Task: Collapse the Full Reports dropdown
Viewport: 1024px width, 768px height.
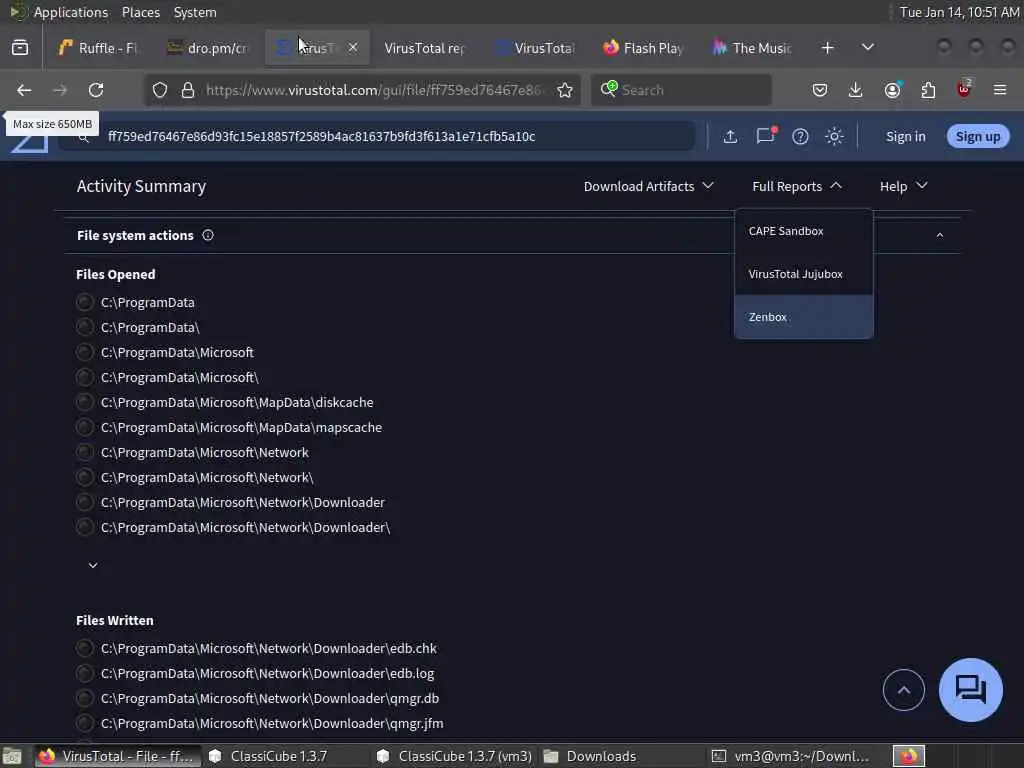Action: pos(797,186)
